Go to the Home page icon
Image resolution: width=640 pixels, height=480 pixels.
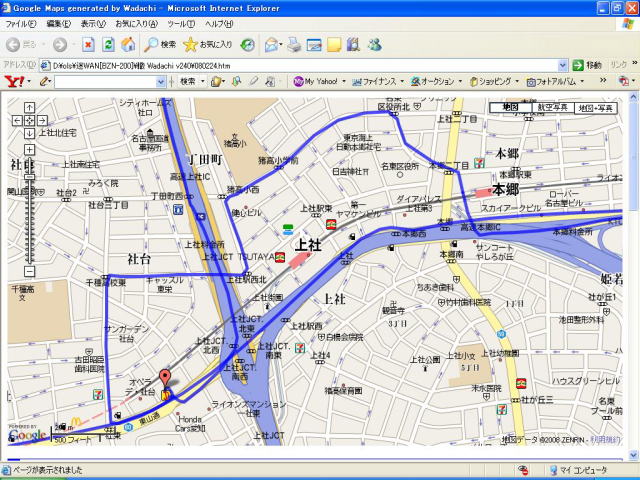pyautogui.click(x=128, y=44)
